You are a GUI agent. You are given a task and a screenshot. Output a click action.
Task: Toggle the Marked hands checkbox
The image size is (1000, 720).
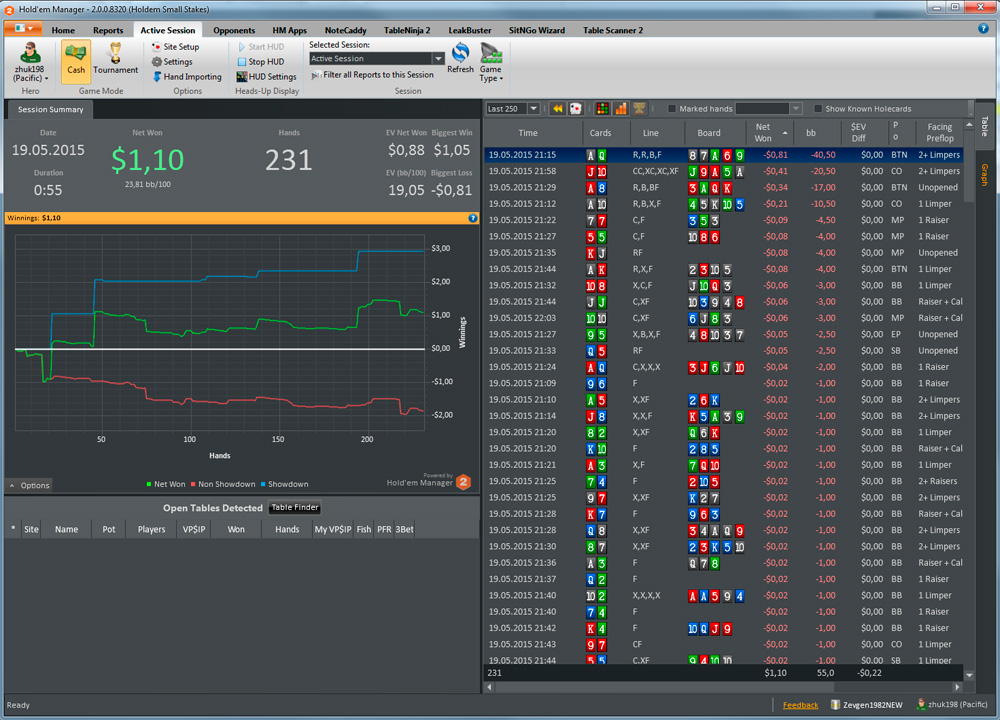(x=672, y=108)
